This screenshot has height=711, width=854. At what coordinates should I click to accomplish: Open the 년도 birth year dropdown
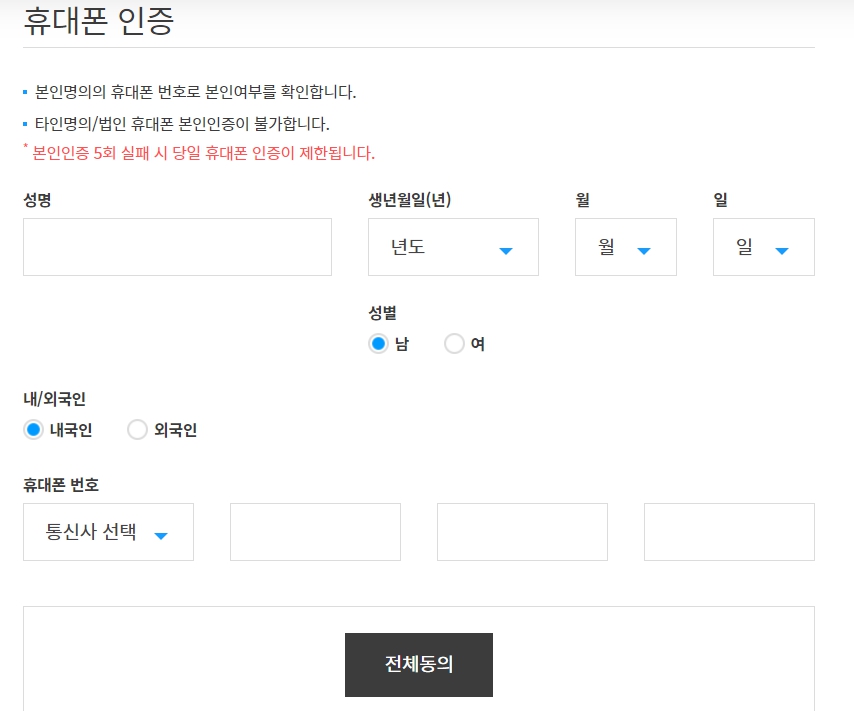coord(452,247)
